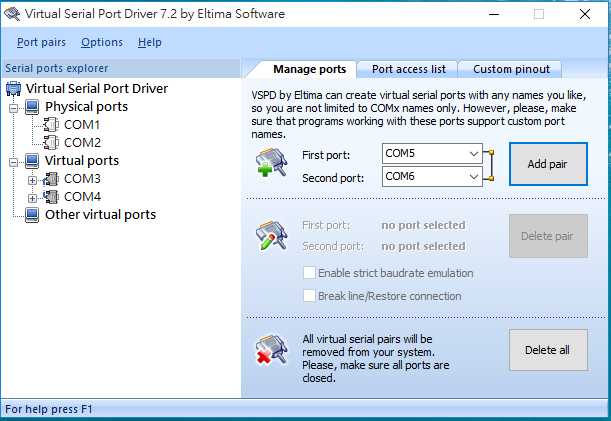This screenshot has width=611, height=421.
Task: Switch to the Port access list tab
Action: [409, 69]
